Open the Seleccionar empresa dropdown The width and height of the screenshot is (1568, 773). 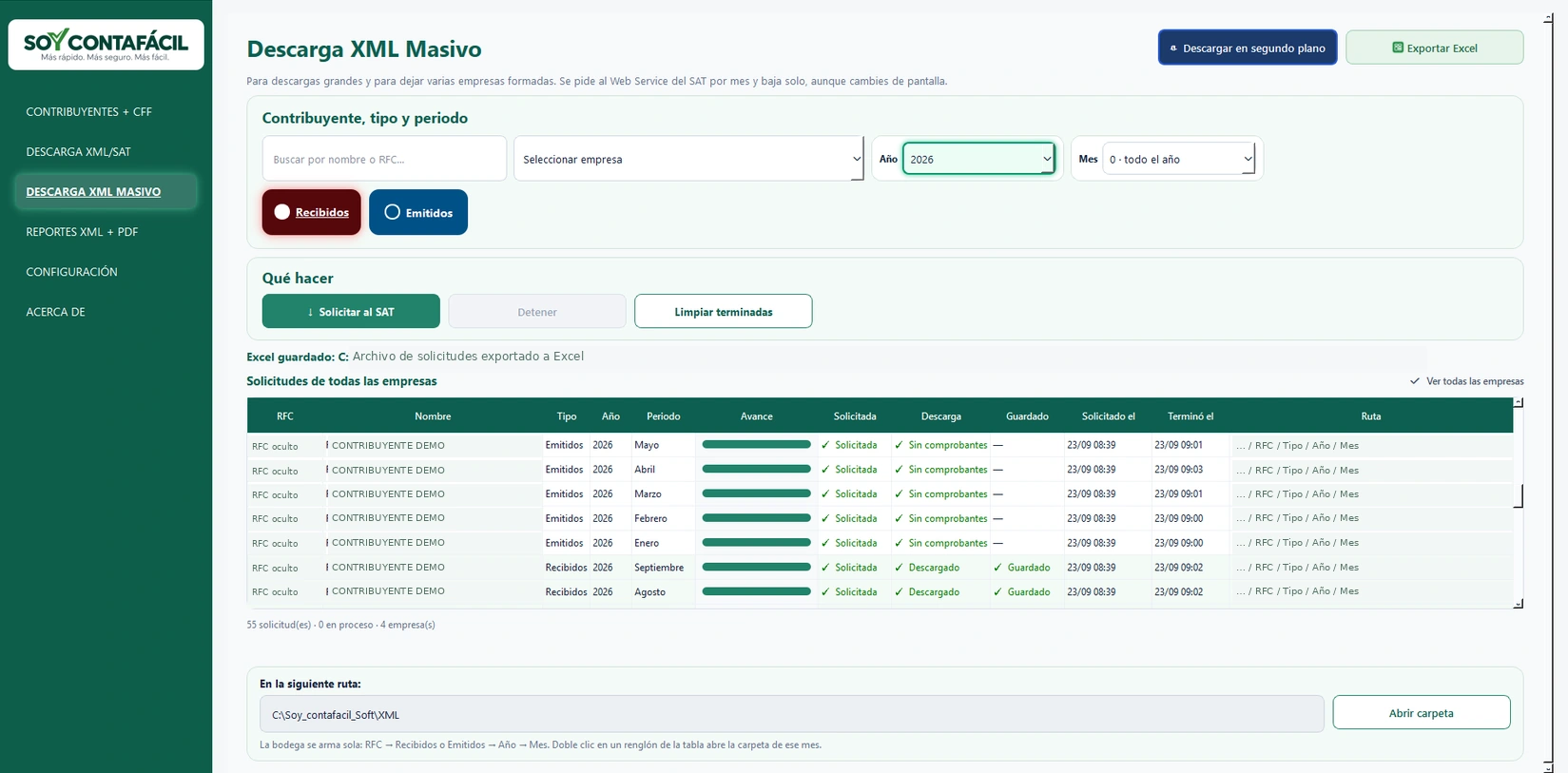(688, 159)
